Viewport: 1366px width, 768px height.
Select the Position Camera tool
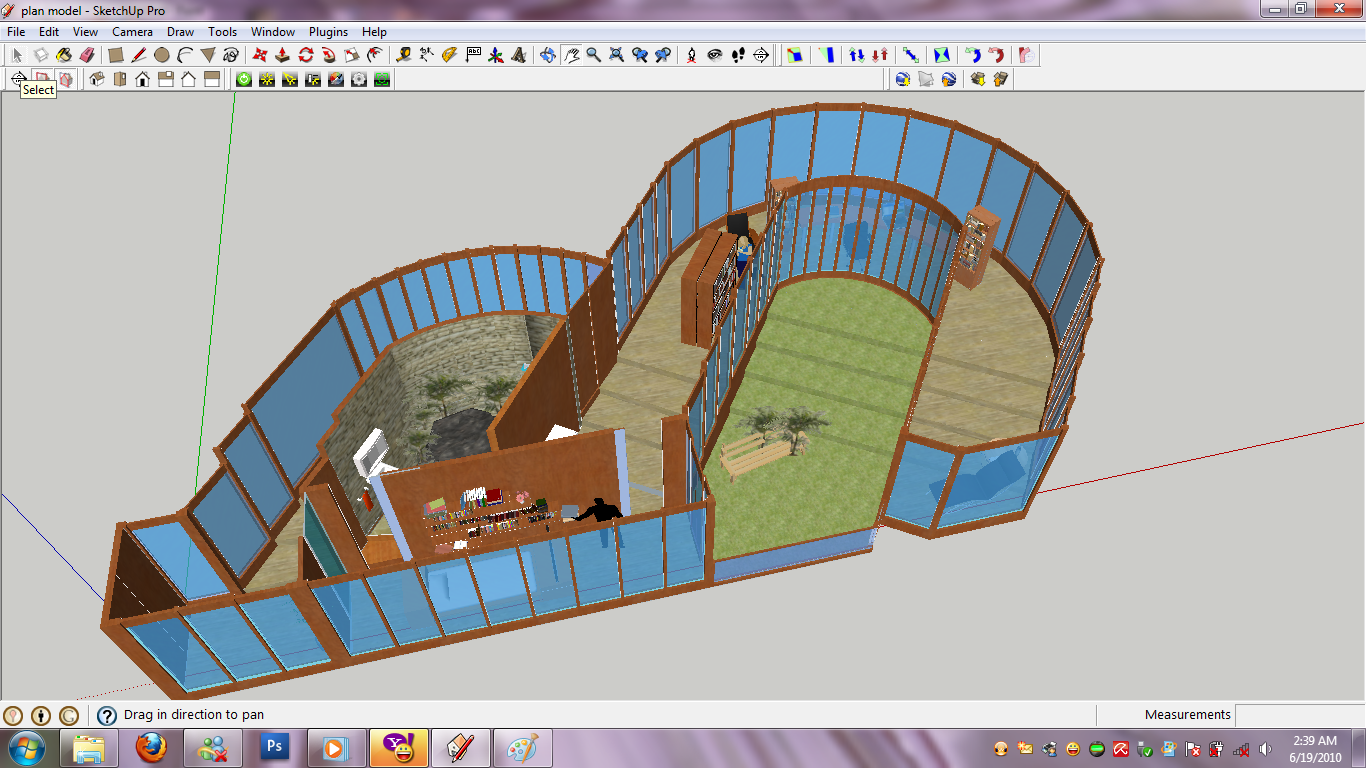pyautogui.click(x=692, y=55)
